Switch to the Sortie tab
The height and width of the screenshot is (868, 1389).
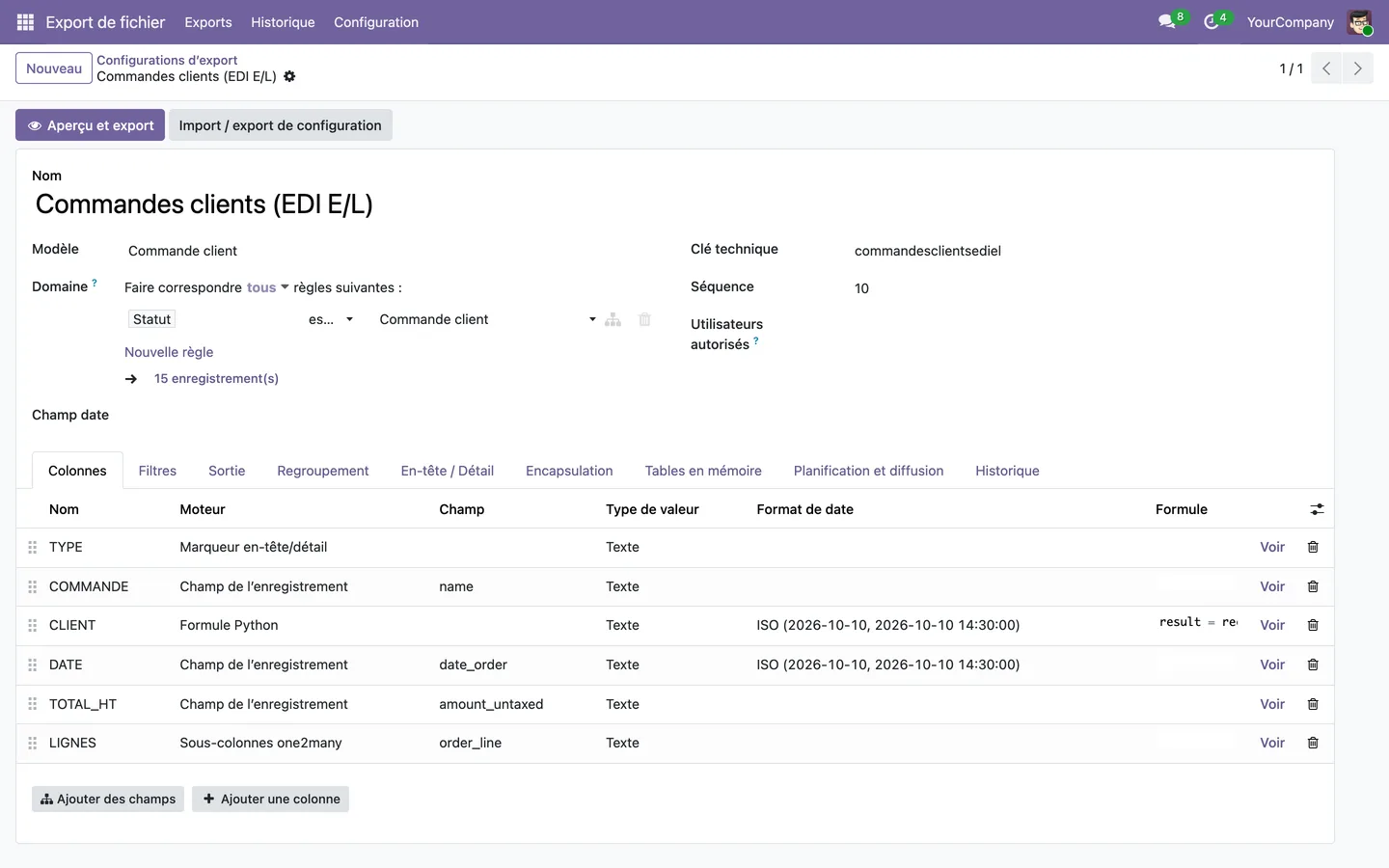pyautogui.click(x=227, y=471)
